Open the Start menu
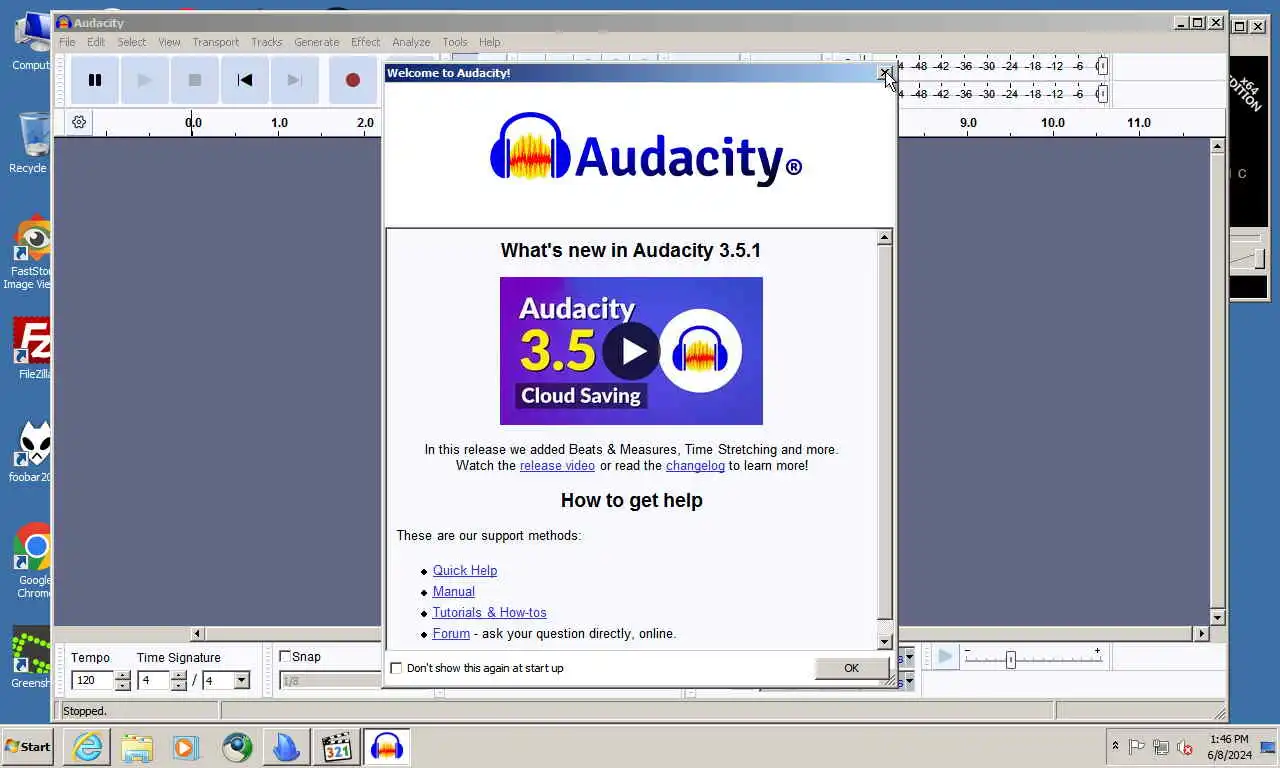Image resolution: width=1280 pixels, height=768 pixels. coord(27,747)
